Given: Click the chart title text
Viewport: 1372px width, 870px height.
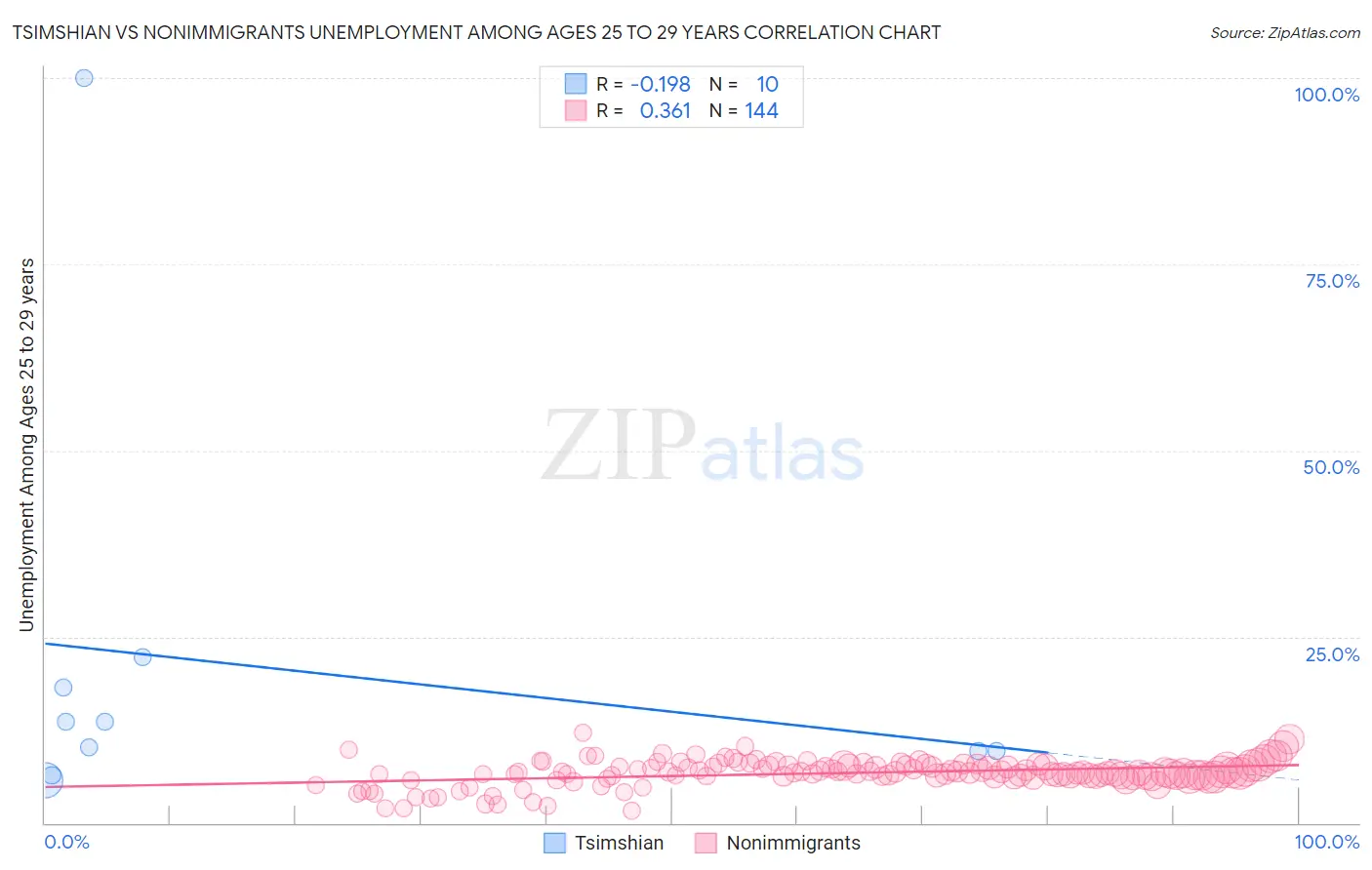Looking at the screenshot, I should [476, 32].
